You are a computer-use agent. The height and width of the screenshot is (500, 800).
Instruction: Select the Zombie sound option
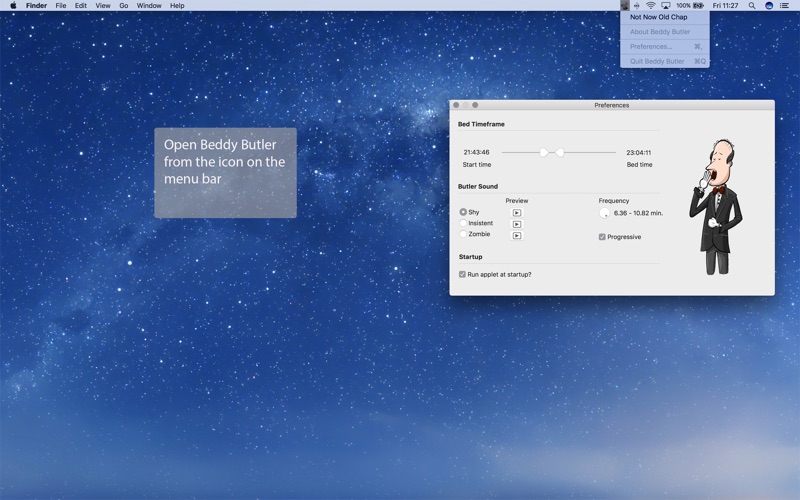click(x=463, y=234)
